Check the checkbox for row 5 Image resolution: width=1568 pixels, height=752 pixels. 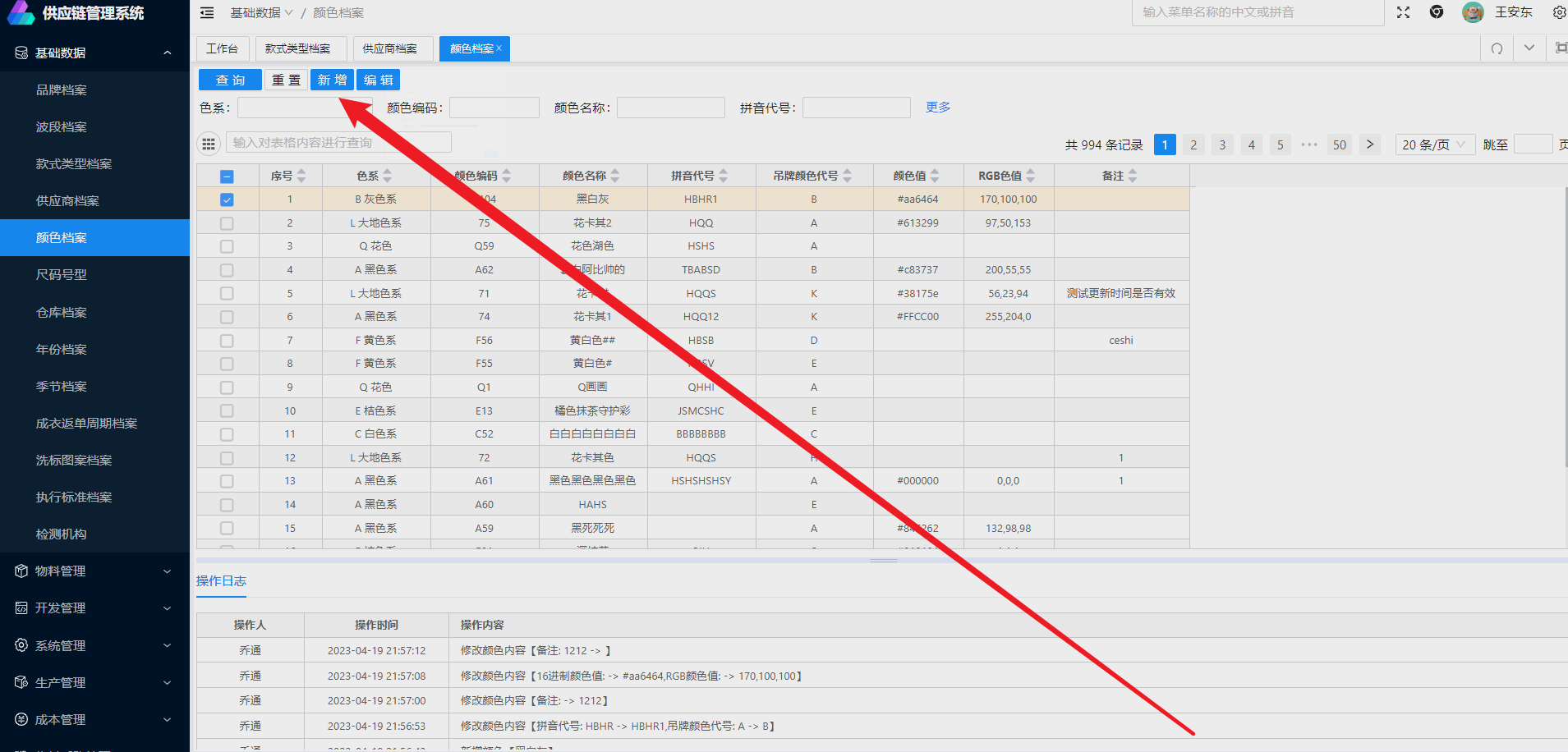227,294
